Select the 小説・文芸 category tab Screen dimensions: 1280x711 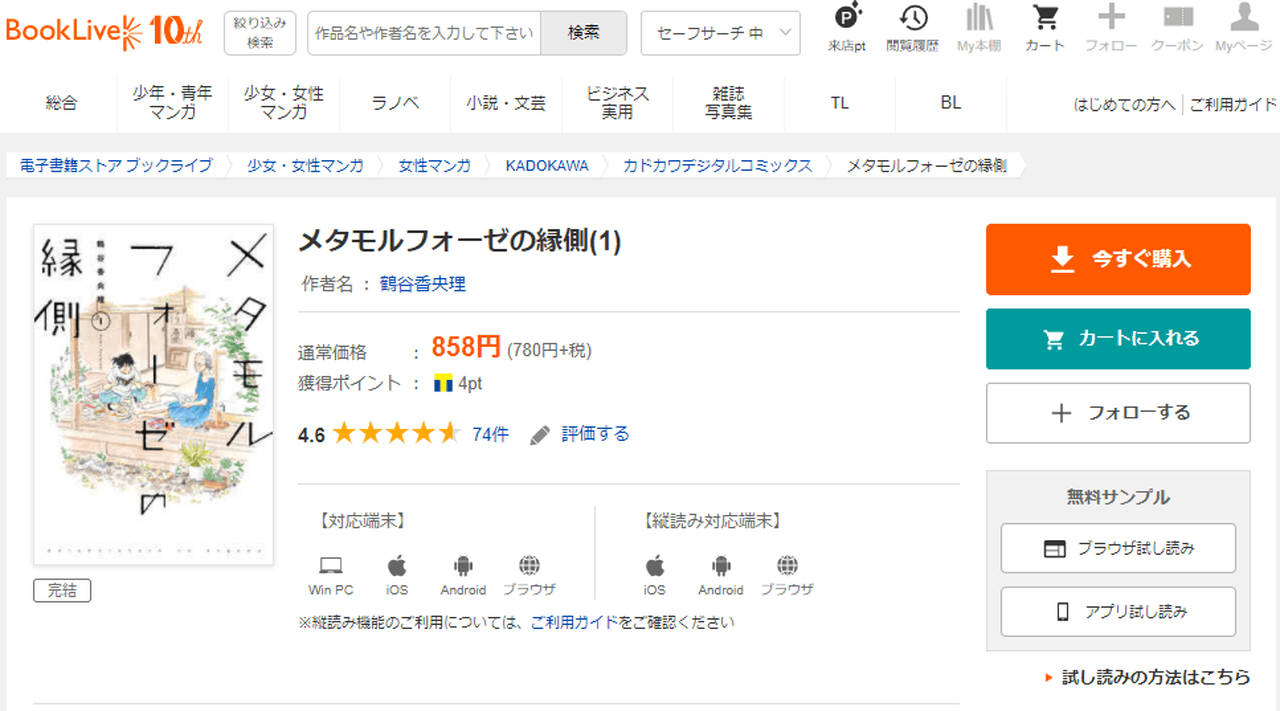(506, 103)
